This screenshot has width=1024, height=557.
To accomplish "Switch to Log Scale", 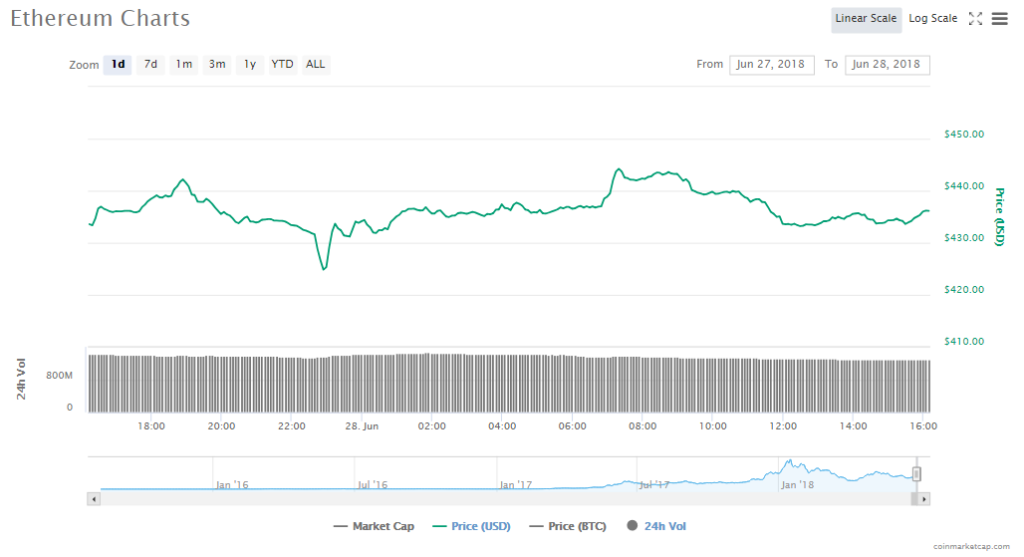I will (x=932, y=19).
